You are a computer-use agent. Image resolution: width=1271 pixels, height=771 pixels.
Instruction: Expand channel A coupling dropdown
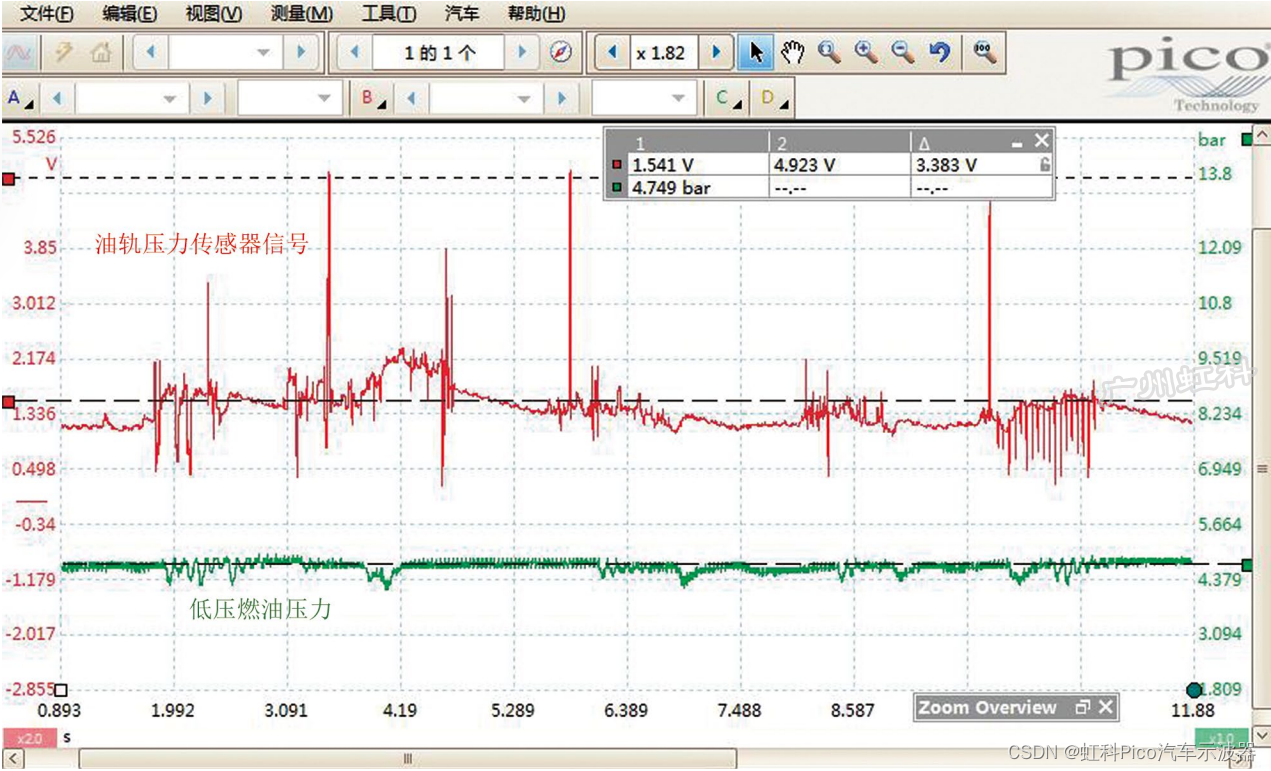coord(323,98)
